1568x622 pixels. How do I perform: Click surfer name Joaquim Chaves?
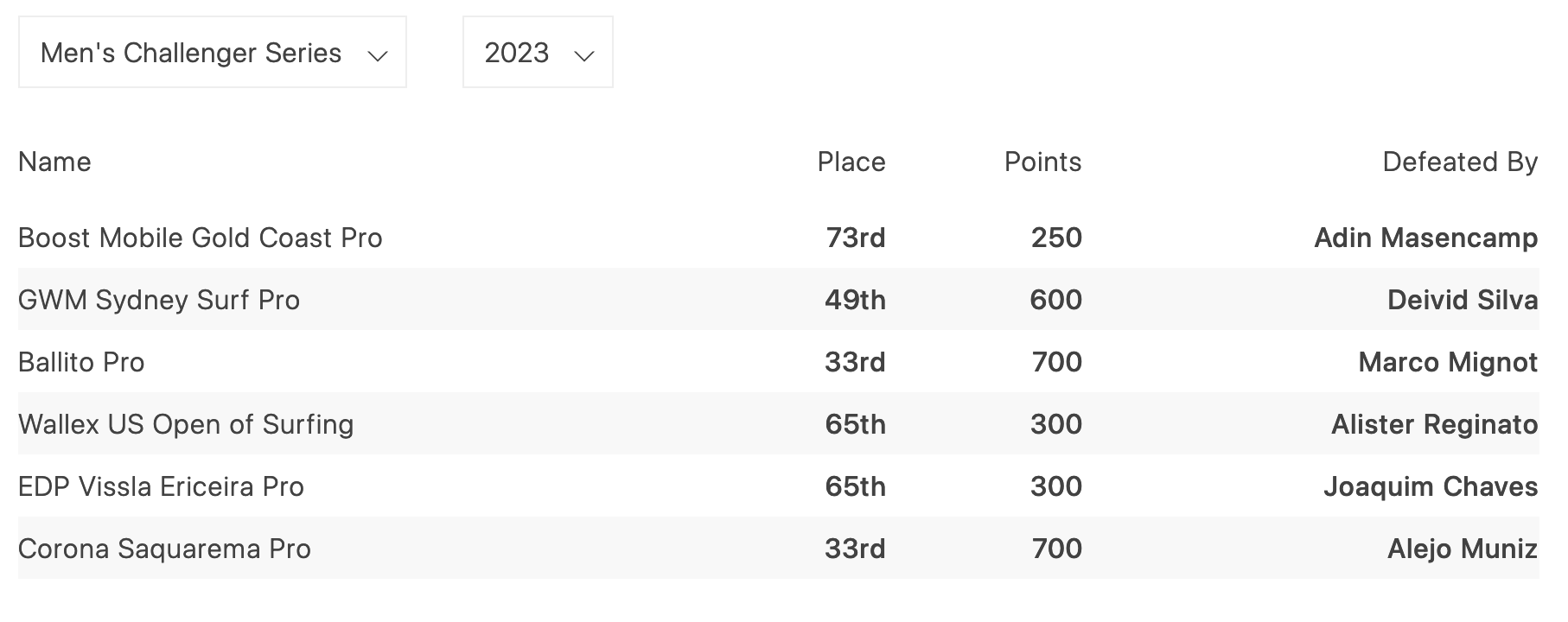tap(1431, 486)
